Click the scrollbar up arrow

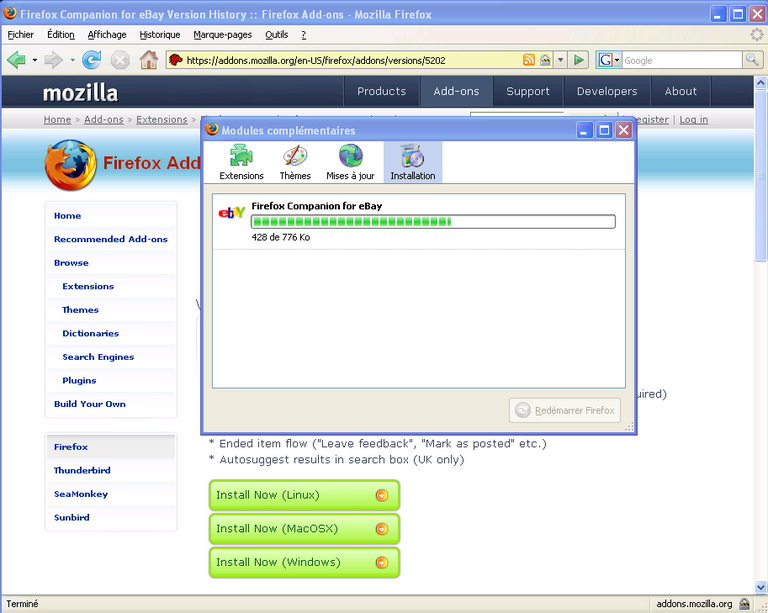coord(761,82)
